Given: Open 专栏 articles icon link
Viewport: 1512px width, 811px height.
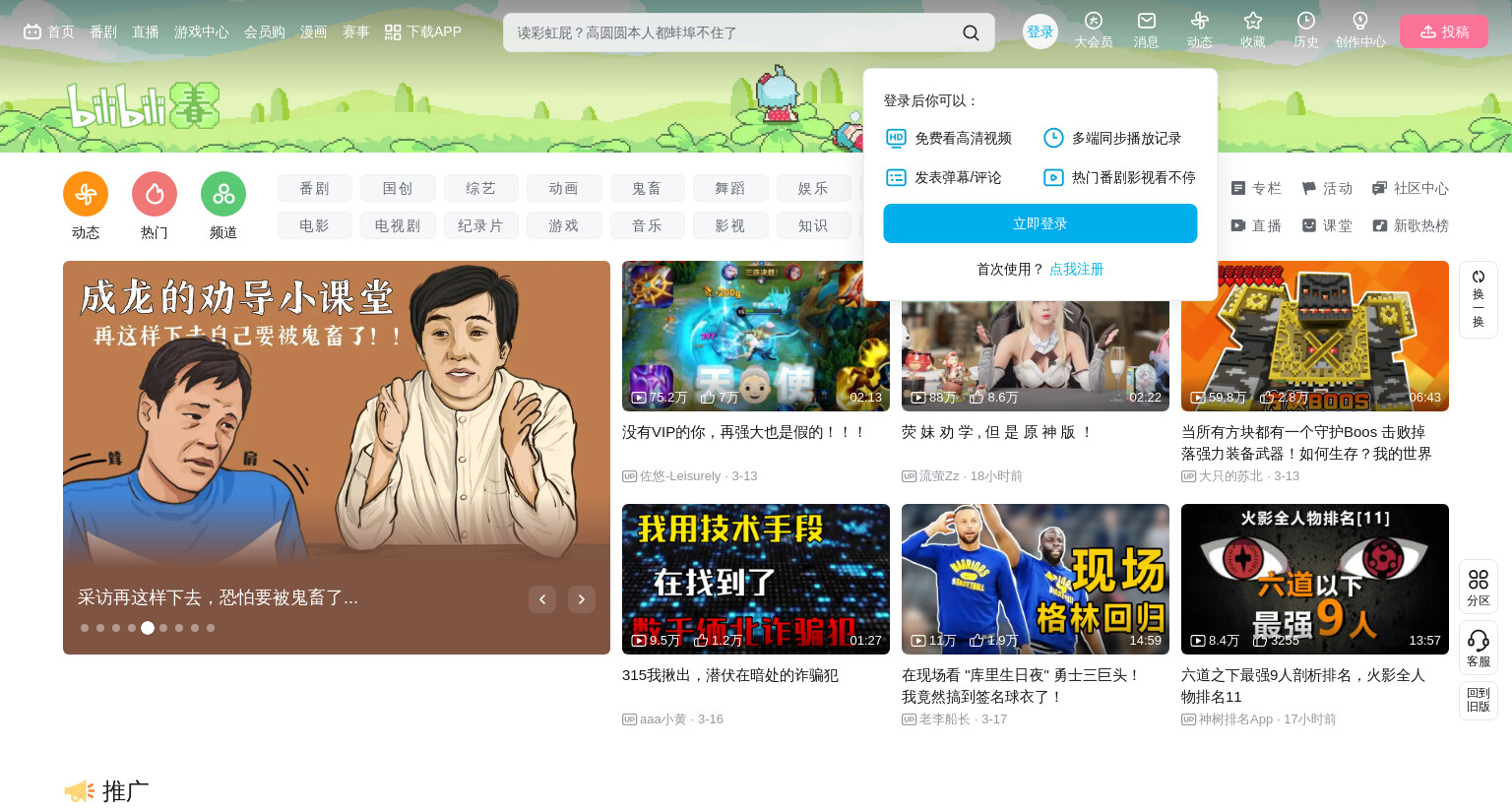Looking at the screenshot, I should tap(1256, 188).
